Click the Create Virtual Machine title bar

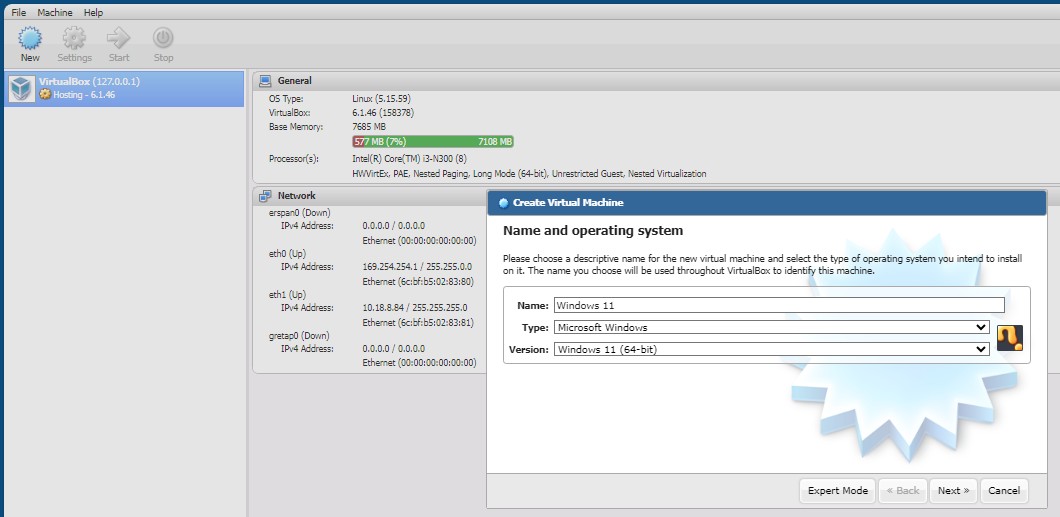coord(767,203)
